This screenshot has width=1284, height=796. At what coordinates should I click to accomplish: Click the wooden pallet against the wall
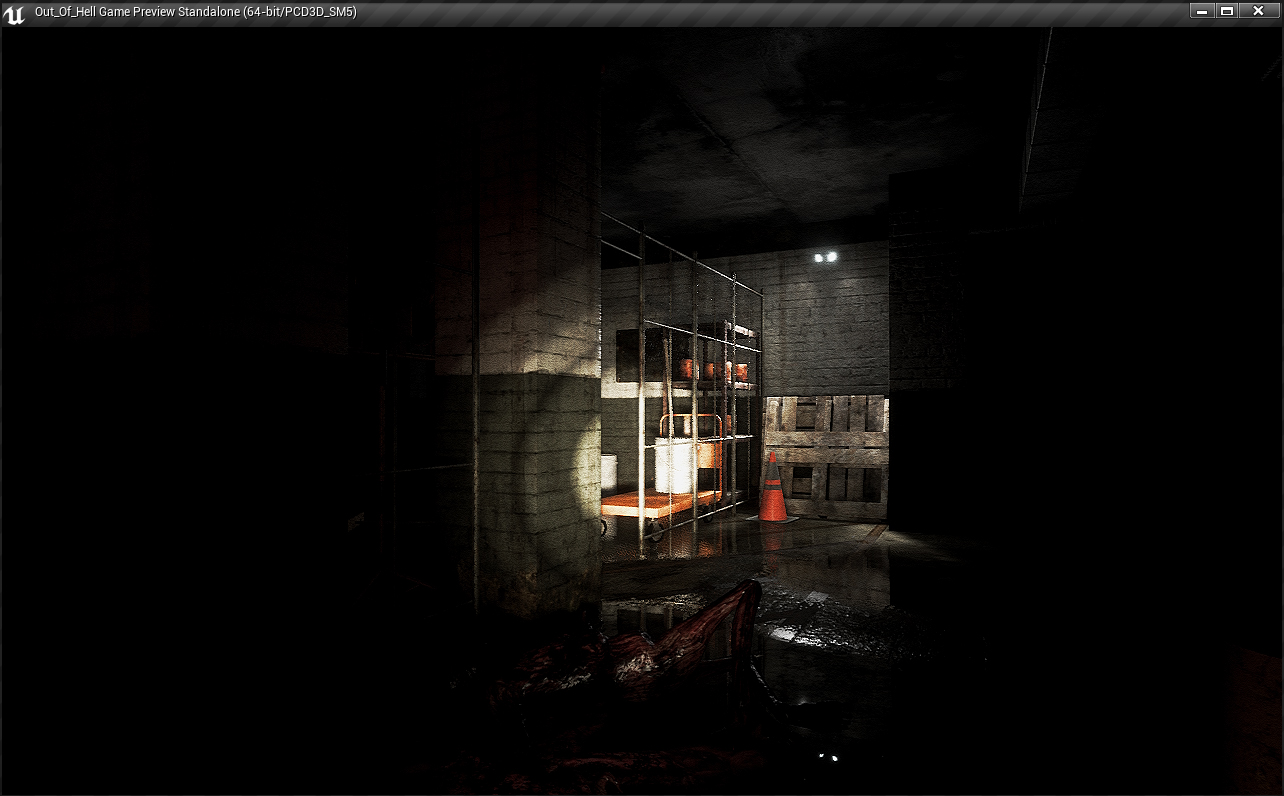pyautogui.click(x=827, y=455)
